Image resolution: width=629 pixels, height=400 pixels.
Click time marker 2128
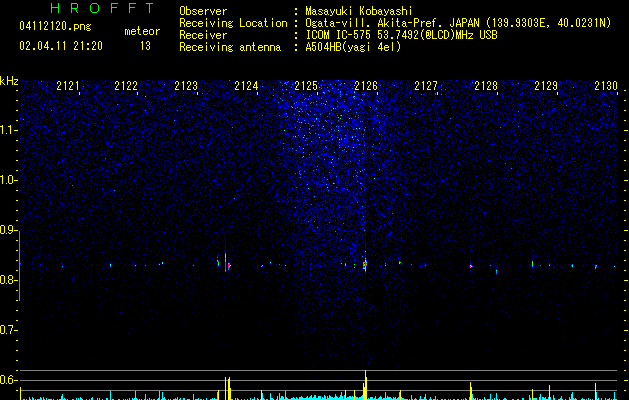(486, 86)
